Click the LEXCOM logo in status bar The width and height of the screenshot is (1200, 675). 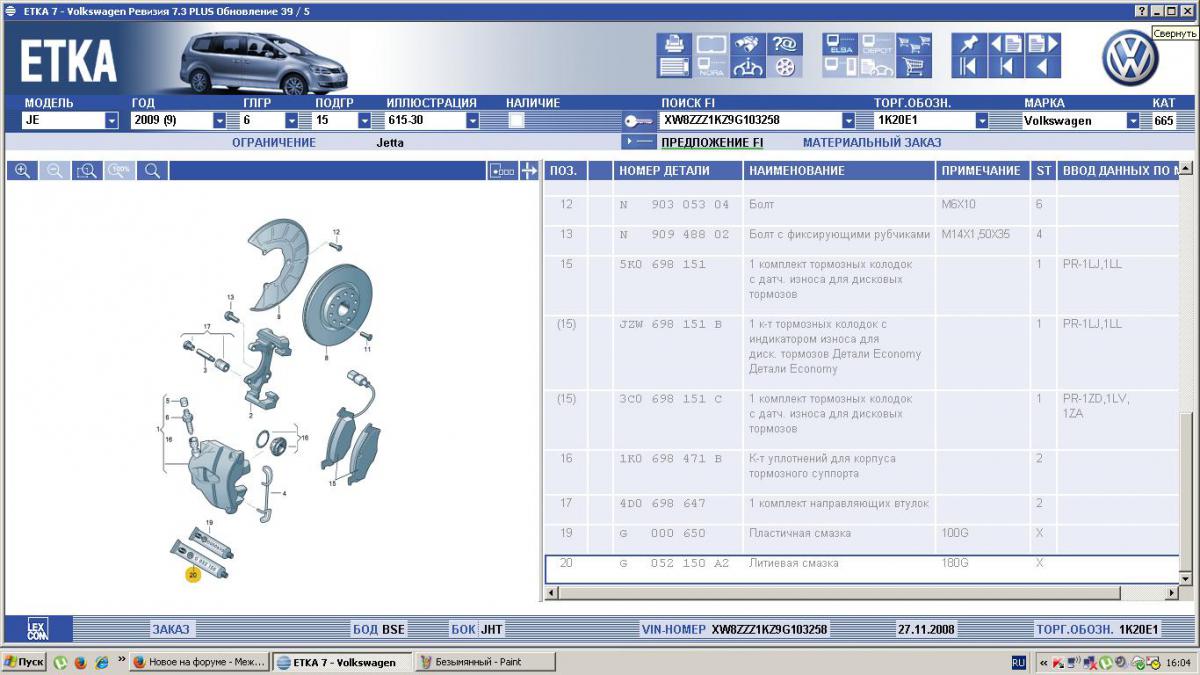pyautogui.click(x=37, y=629)
